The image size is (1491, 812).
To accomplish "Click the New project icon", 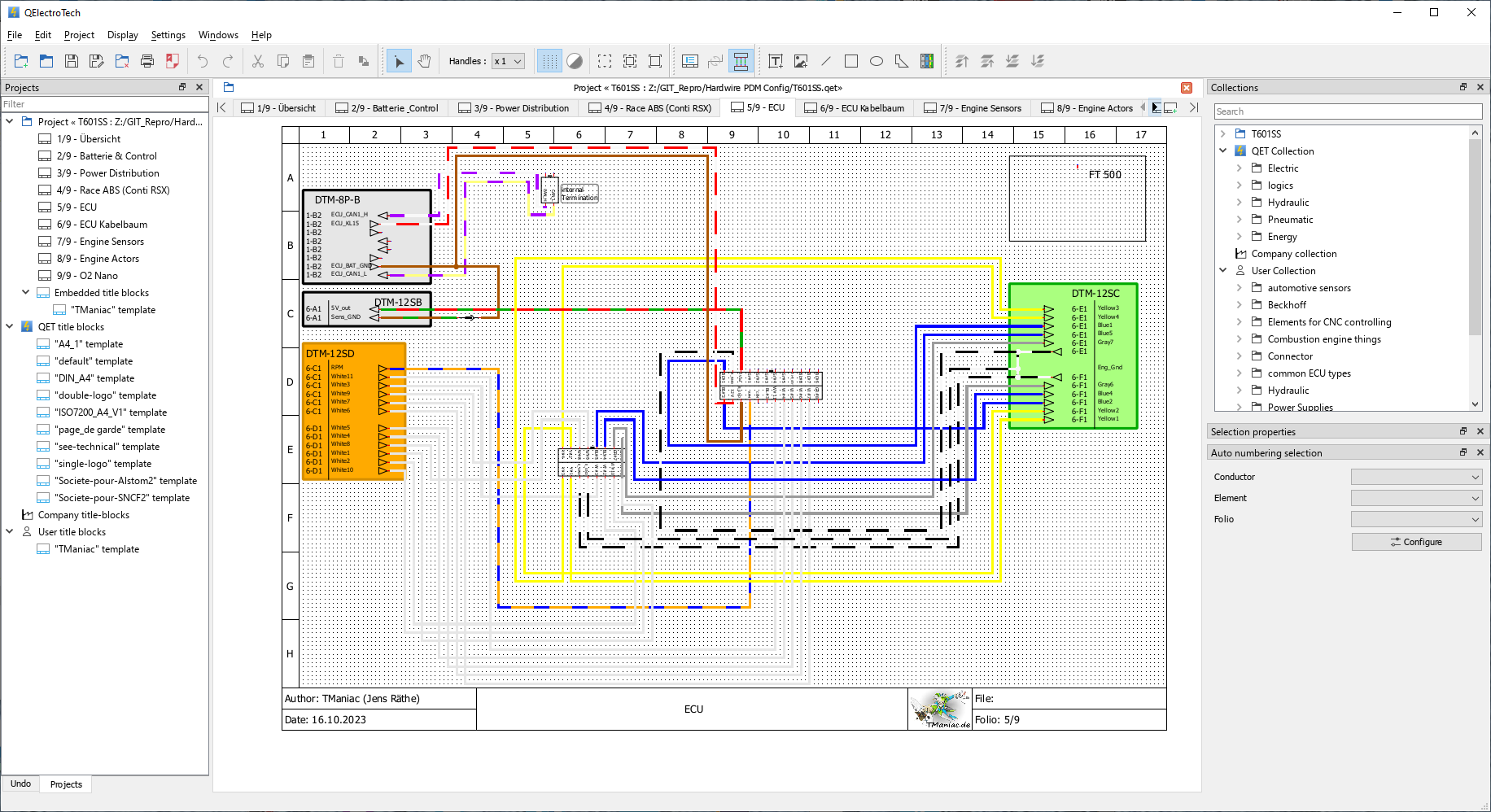I will pyautogui.click(x=21, y=61).
